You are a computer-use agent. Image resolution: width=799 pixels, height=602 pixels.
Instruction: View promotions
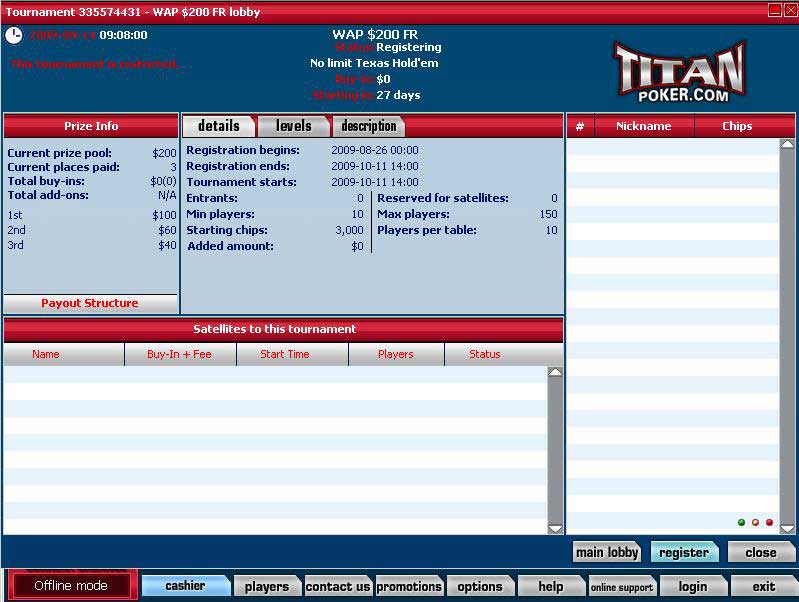pyautogui.click(x=409, y=587)
